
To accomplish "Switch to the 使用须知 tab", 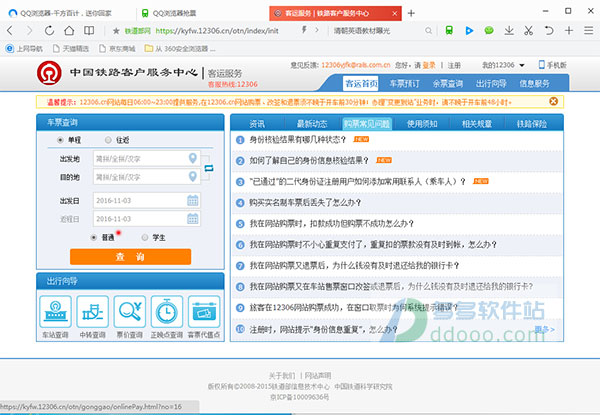I will tap(422, 124).
